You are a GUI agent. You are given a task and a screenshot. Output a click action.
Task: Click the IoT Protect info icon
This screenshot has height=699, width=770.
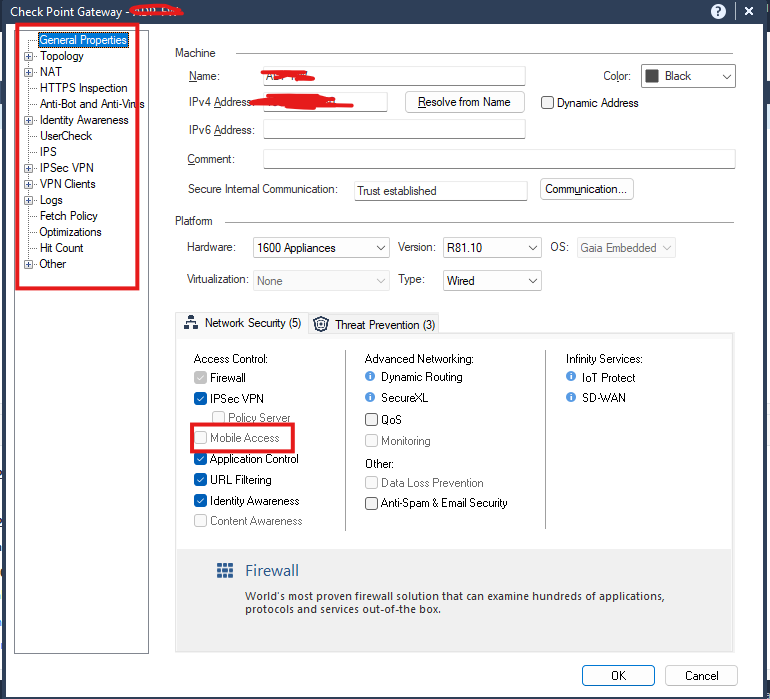click(x=571, y=376)
